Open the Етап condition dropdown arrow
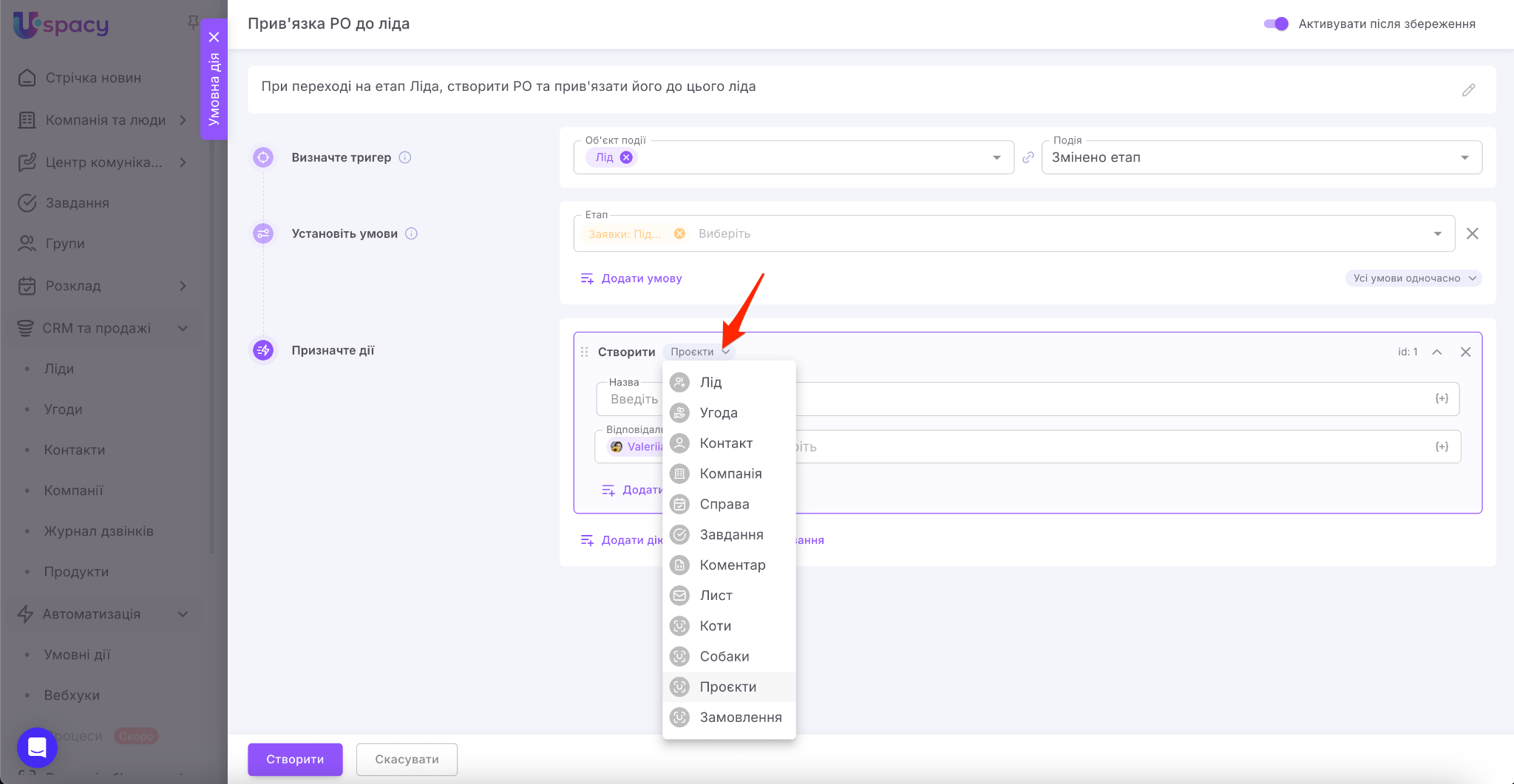Image resolution: width=1514 pixels, height=784 pixels. 1437,234
